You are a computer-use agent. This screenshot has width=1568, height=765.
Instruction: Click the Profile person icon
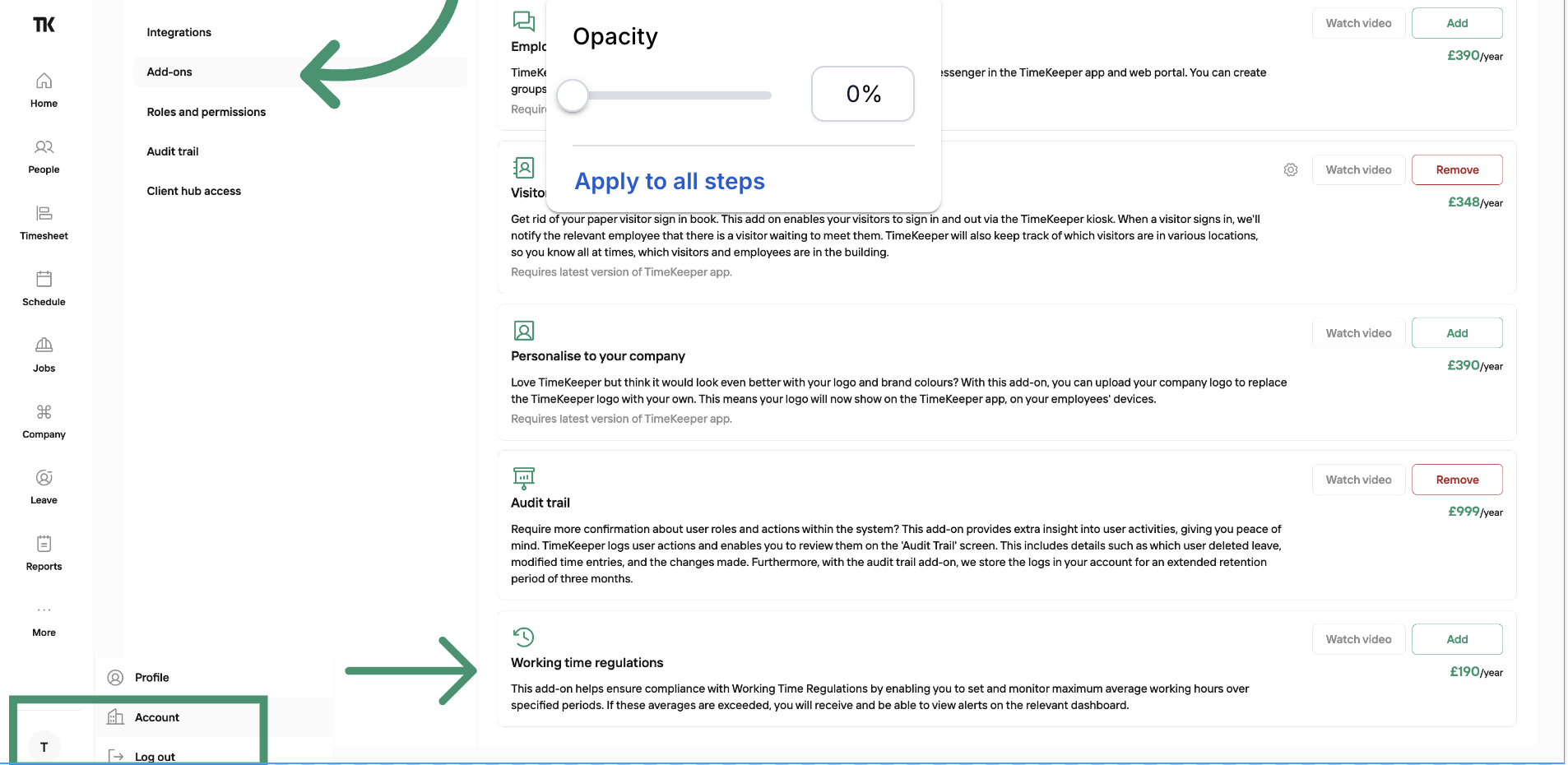click(116, 678)
